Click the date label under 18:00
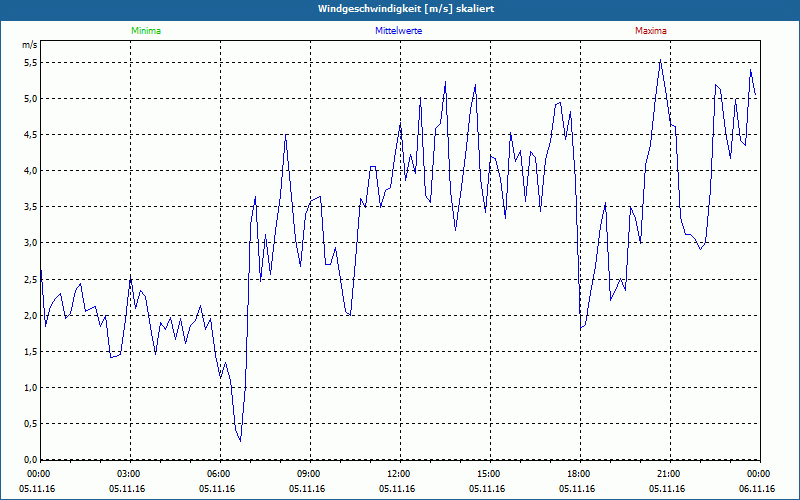 [x=577, y=489]
